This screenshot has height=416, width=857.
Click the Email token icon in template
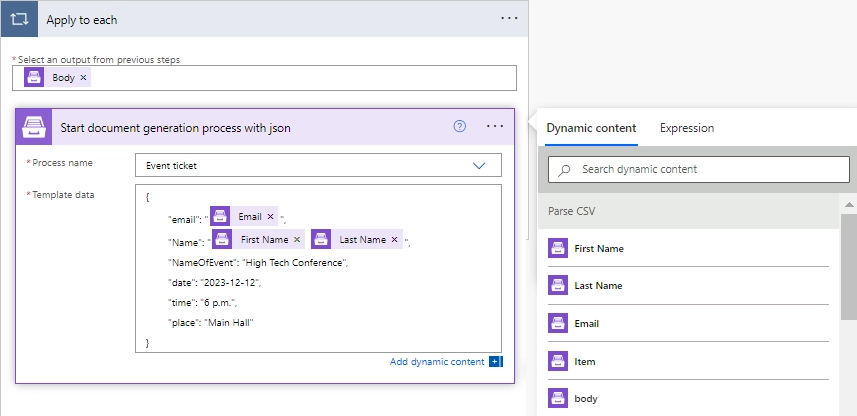pyautogui.click(x=220, y=216)
